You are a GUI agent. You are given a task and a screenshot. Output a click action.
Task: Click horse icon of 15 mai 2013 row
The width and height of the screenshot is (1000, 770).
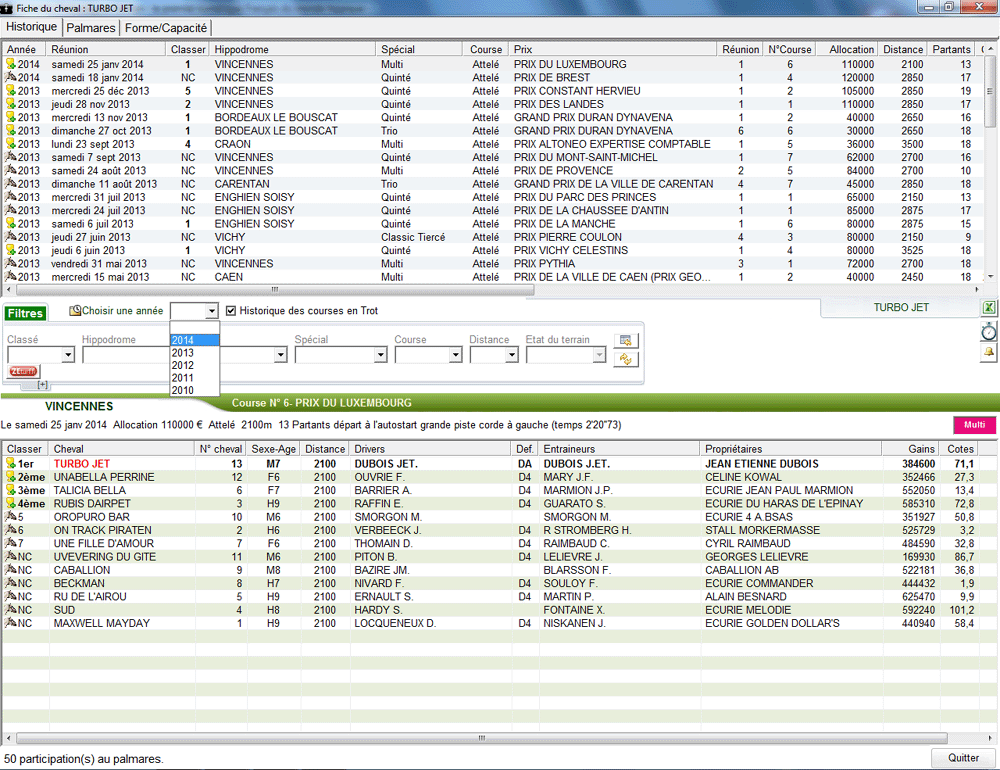point(10,276)
